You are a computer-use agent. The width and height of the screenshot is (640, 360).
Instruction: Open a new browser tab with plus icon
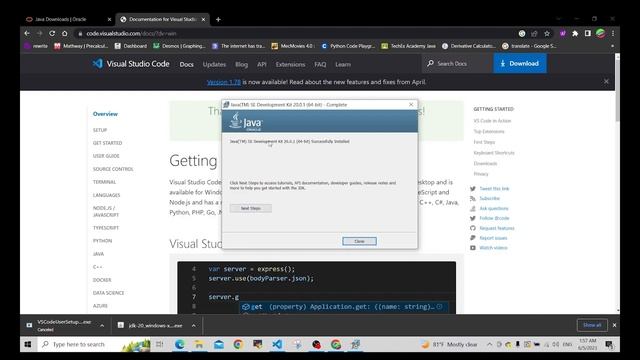[x=218, y=19]
